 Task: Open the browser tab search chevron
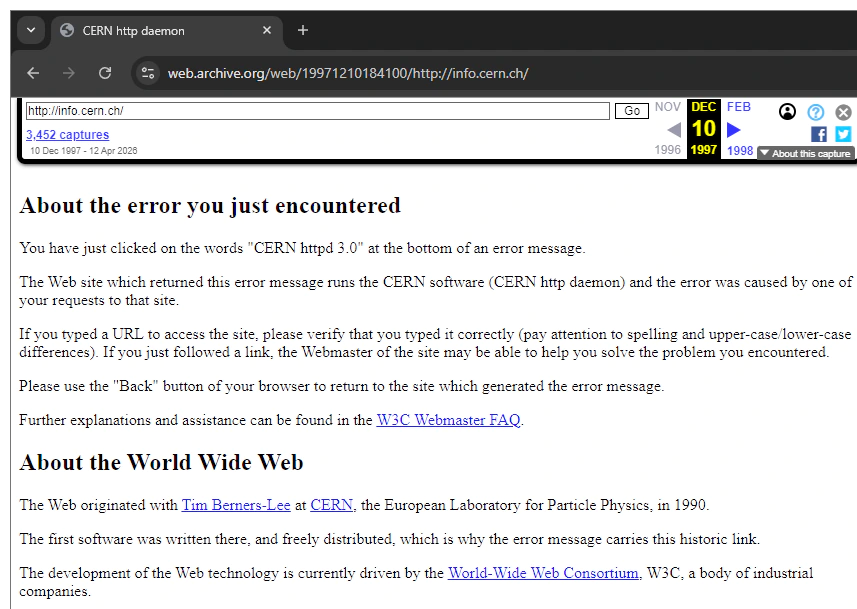(29, 31)
